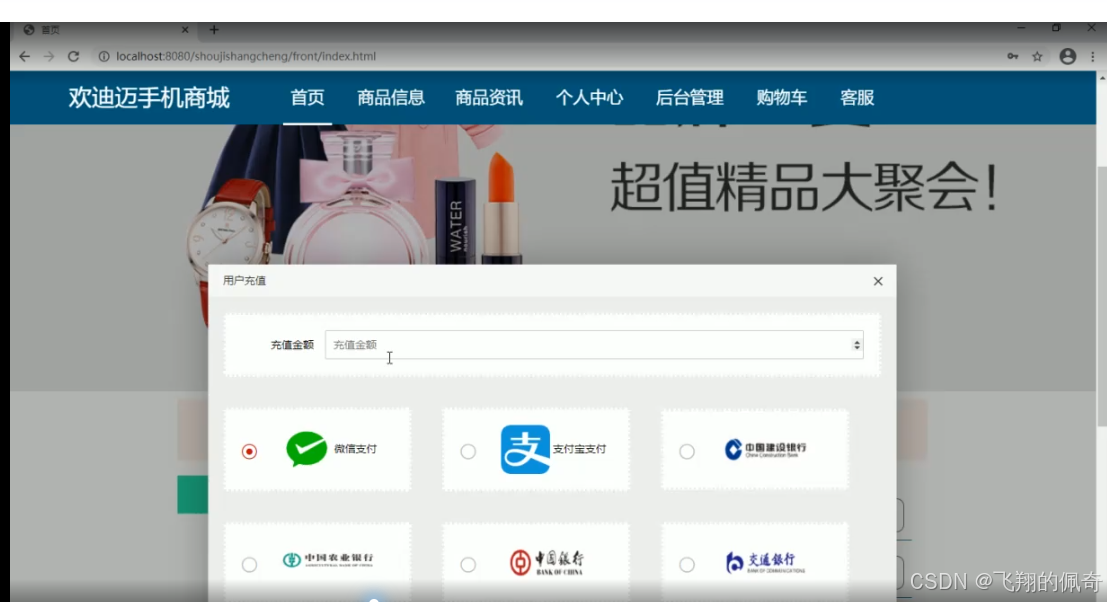Click the 微信支付 label text
Image resolution: width=1107 pixels, height=602 pixels.
point(355,449)
